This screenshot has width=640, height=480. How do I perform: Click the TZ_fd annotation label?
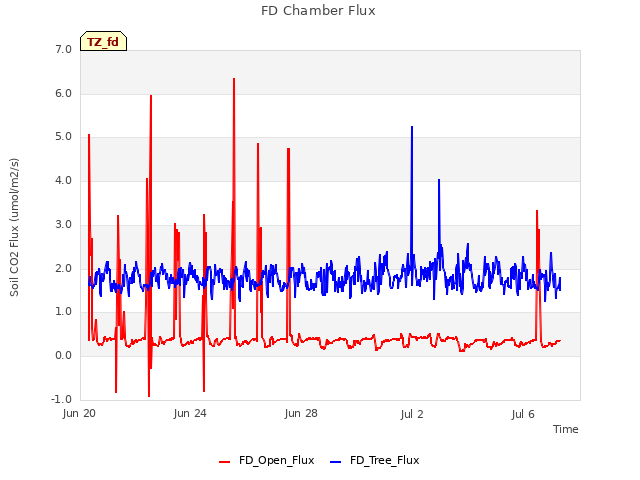click(103, 41)
